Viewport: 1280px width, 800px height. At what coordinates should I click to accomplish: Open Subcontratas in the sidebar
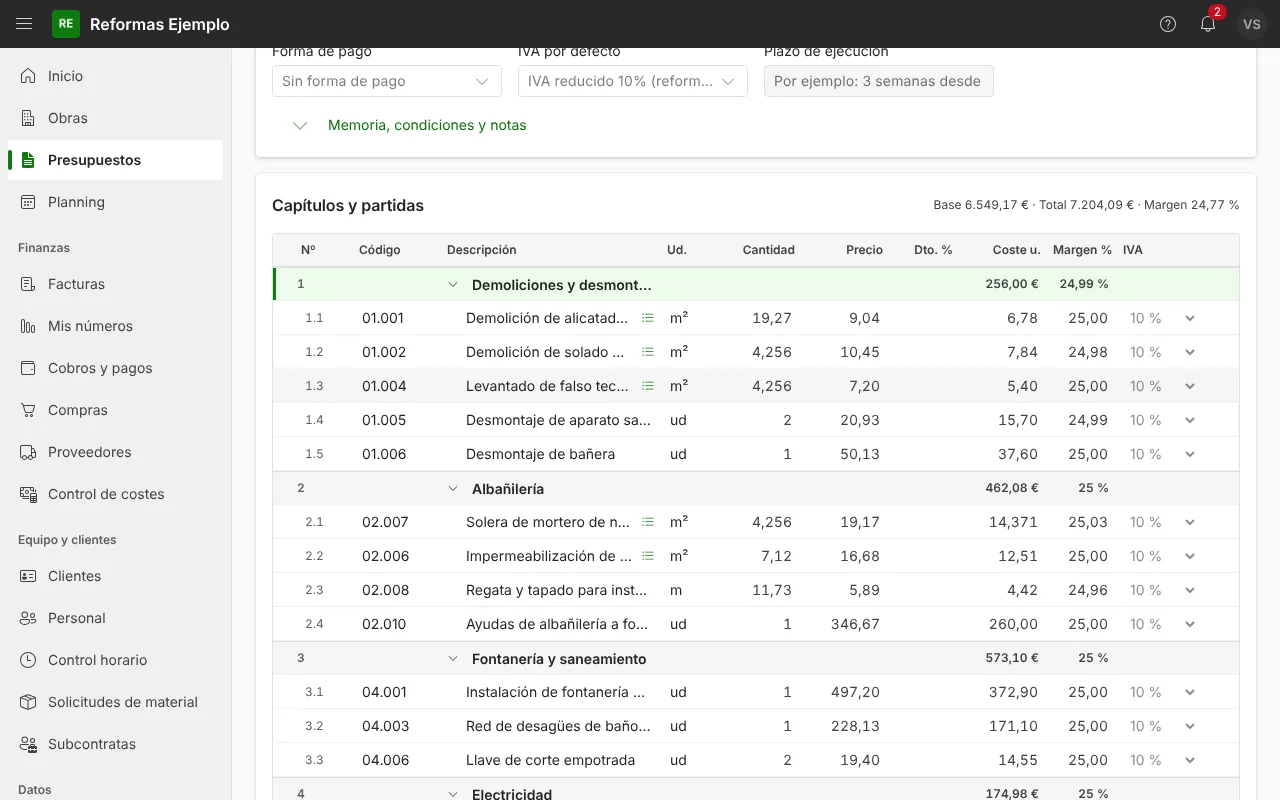115,744
